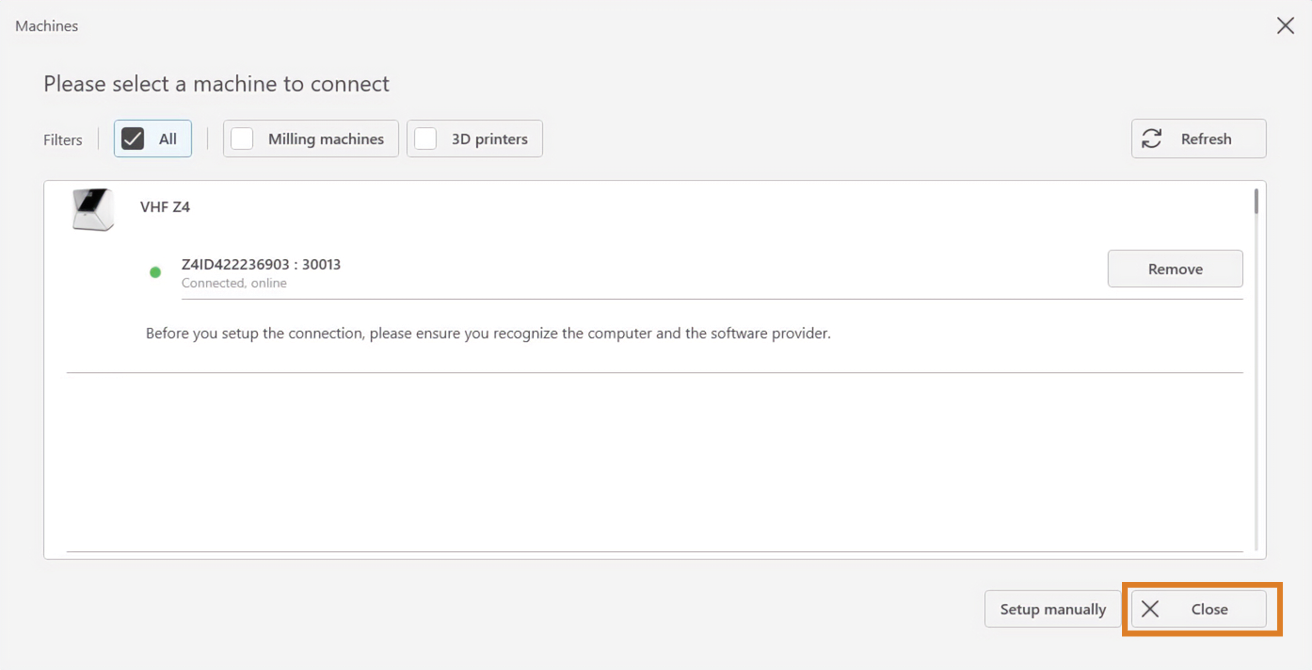Select the Z4ID422236903 : 30013 entry
This screenshot has width=1312, height=670.
click(261, 264)
